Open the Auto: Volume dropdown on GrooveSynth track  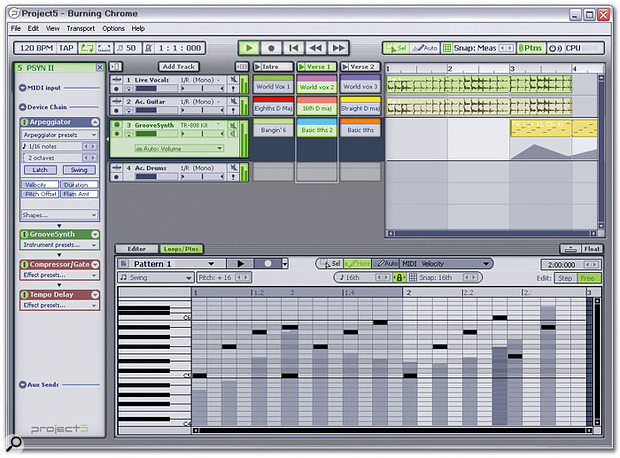pos(179,149)
